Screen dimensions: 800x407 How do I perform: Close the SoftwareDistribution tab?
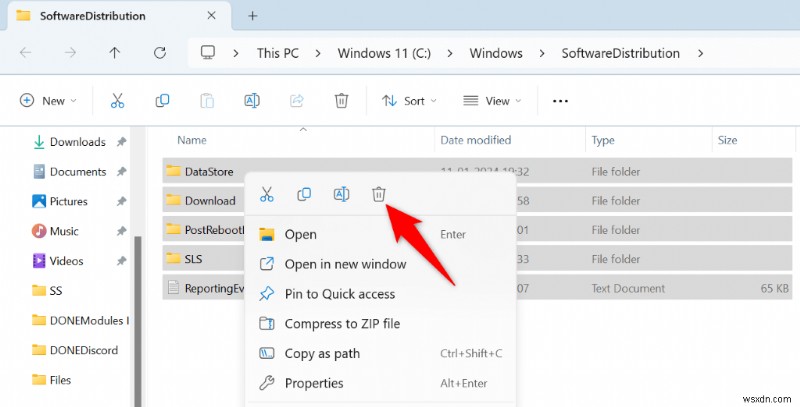pos(211,16)
